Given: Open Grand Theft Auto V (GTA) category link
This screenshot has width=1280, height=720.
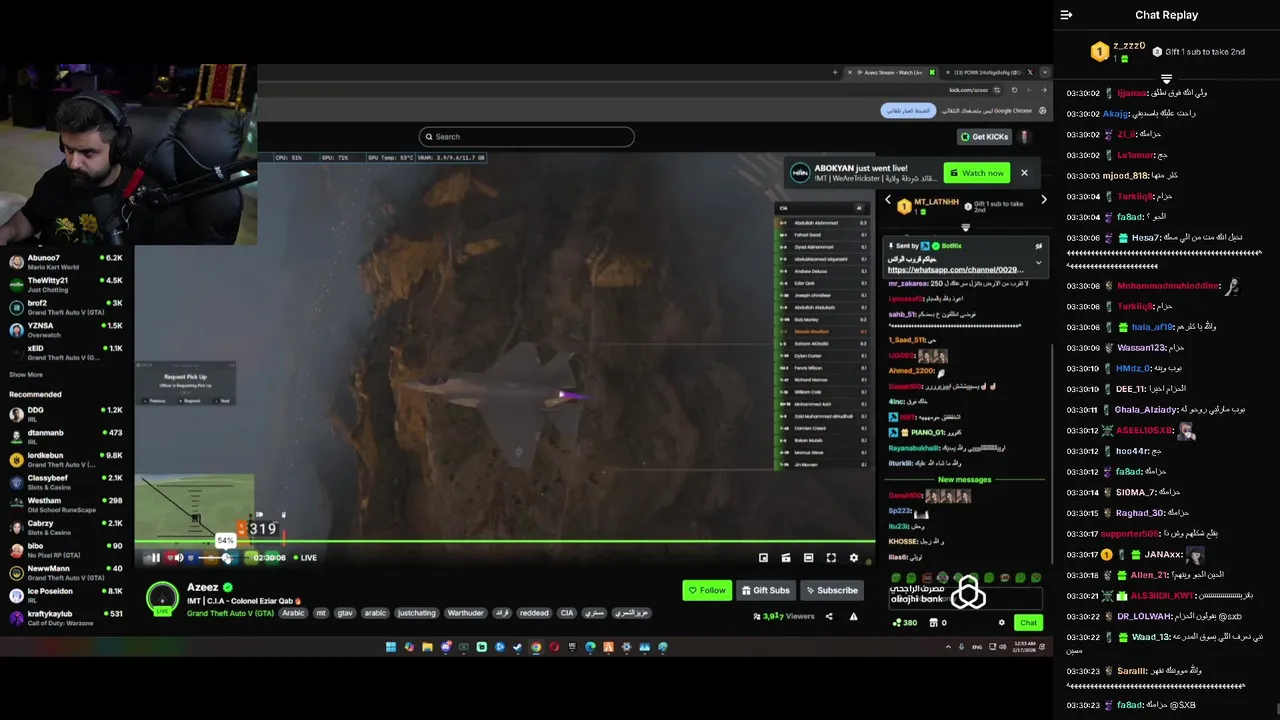Looking at the screenshot, I should tap(230, 613).
